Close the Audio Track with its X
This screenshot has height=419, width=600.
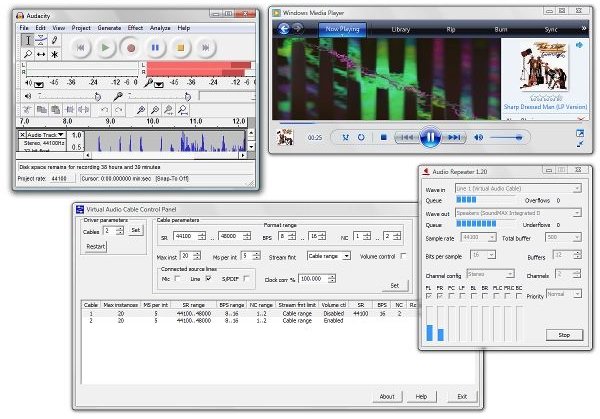22,135
